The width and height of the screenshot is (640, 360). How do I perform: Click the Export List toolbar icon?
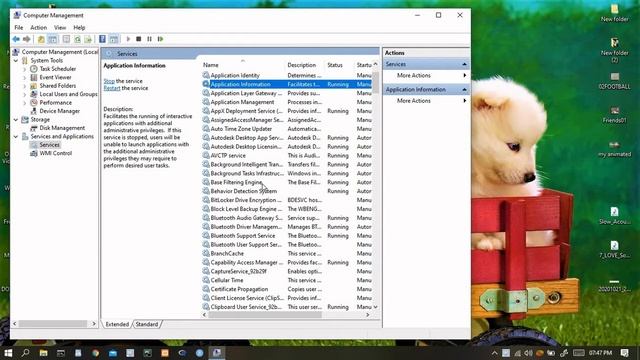coord(88,39)
